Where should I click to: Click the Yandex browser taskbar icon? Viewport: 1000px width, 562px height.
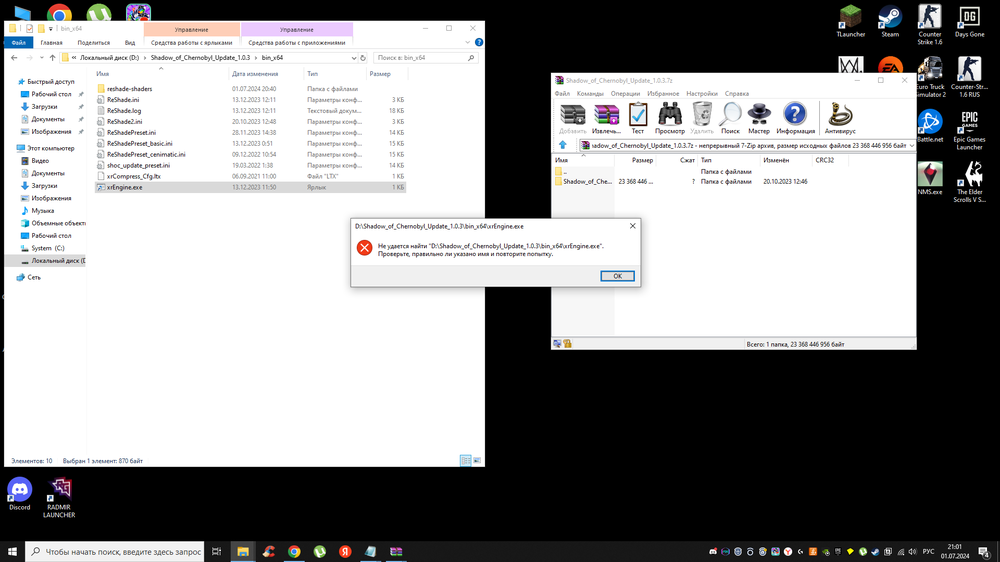tap(345, 551)
